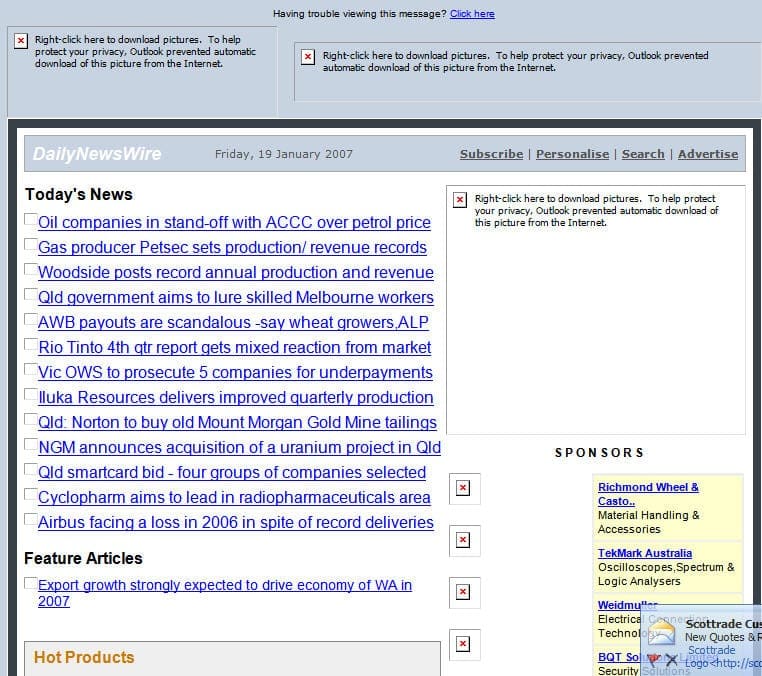Open the Personalise link in header

[x=572, y=154]
